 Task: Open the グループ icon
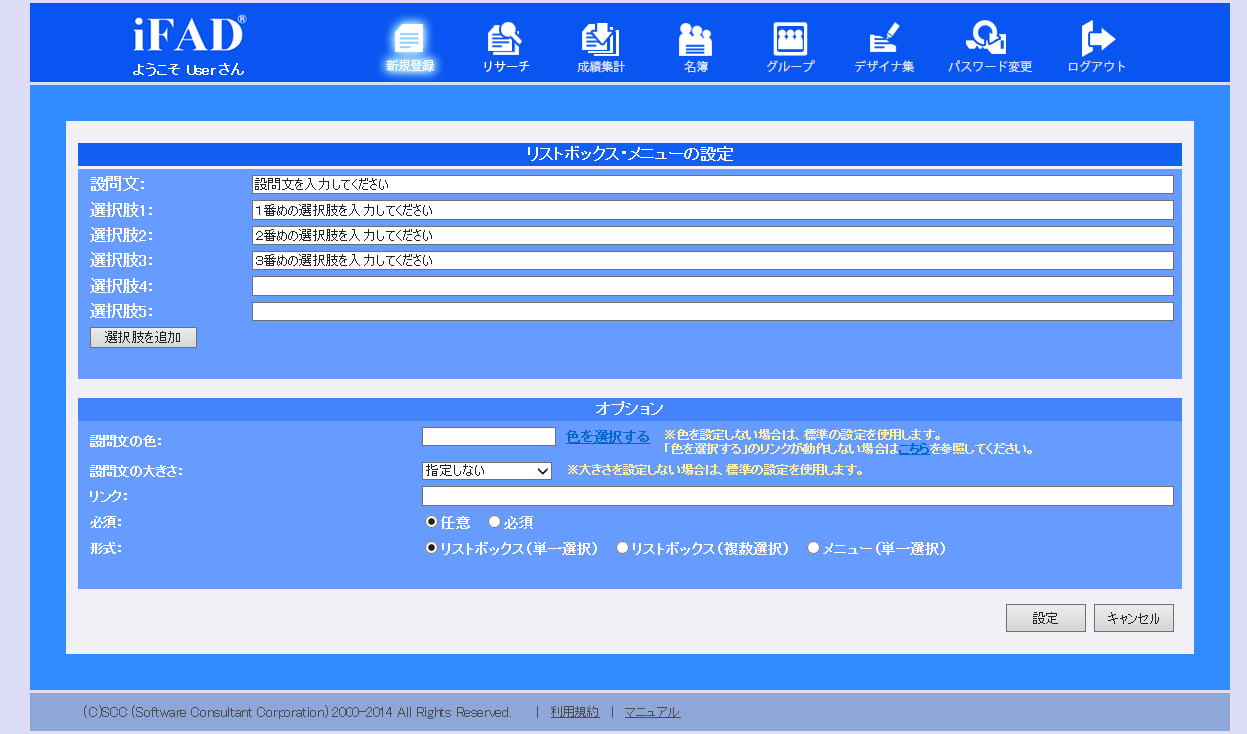790,40
